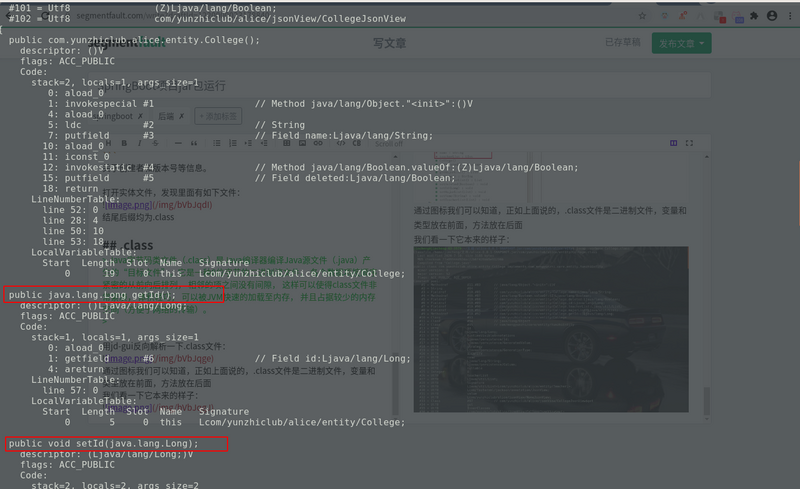This screenshot has height=489, width=800.
Task: Click the orange user extension icon
Action: click(683, 16)
